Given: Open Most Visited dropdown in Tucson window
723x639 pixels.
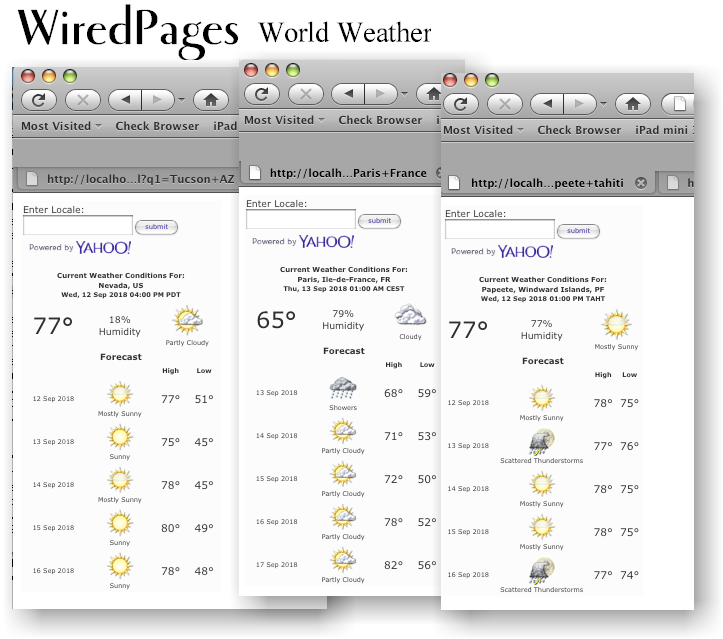Looking at the screenshot, I should 61,126.
